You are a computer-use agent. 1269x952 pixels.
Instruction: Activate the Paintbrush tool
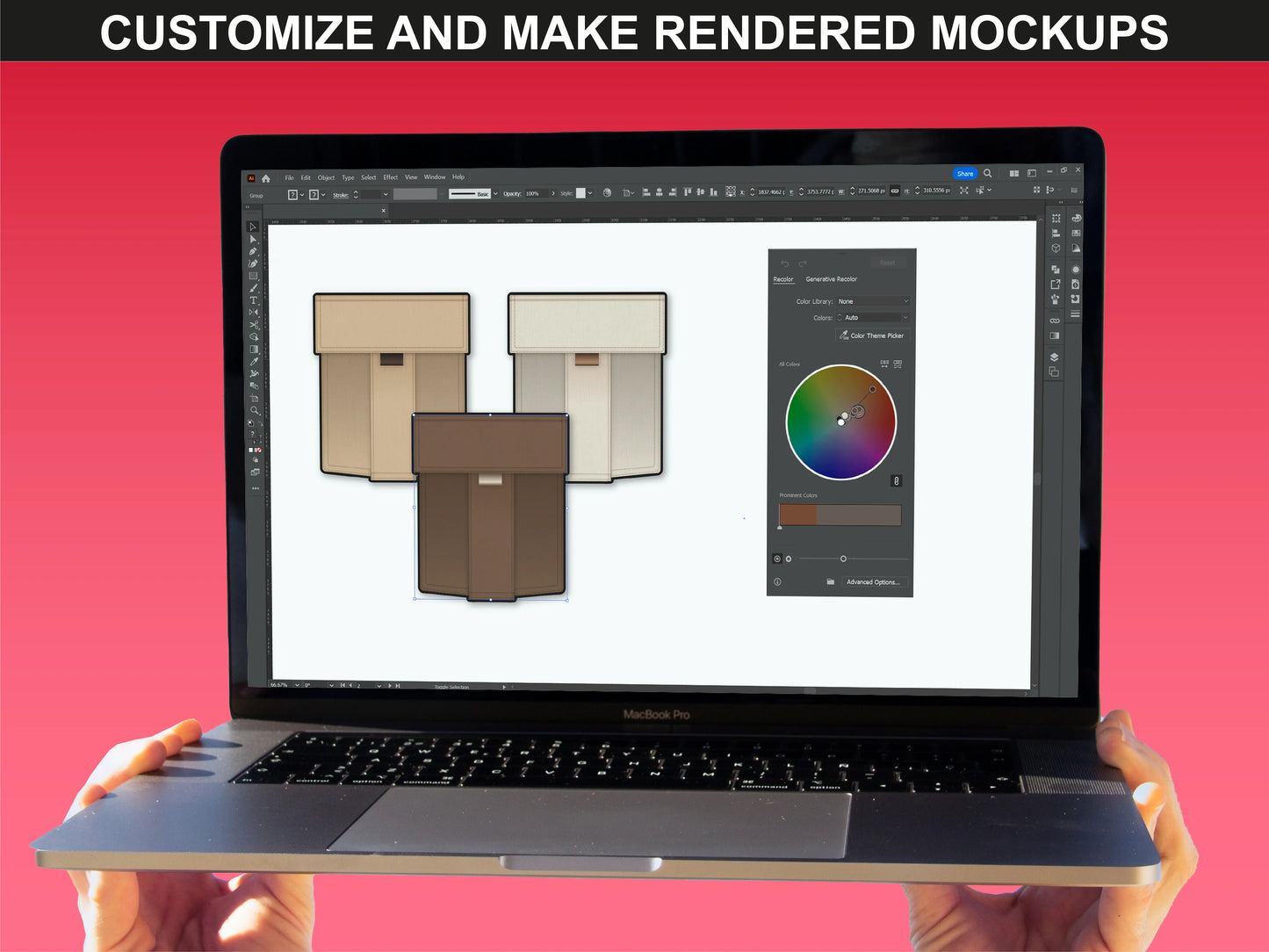pos(254,288)
